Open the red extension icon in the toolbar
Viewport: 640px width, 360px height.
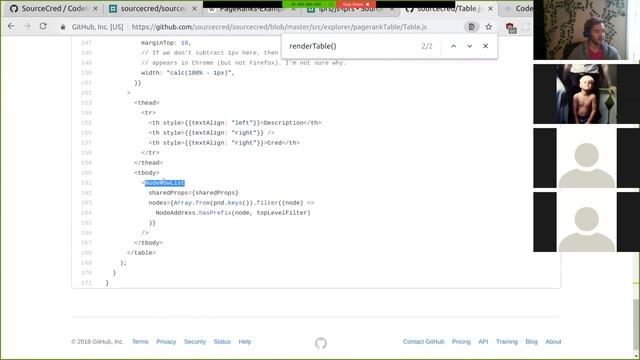511,27
